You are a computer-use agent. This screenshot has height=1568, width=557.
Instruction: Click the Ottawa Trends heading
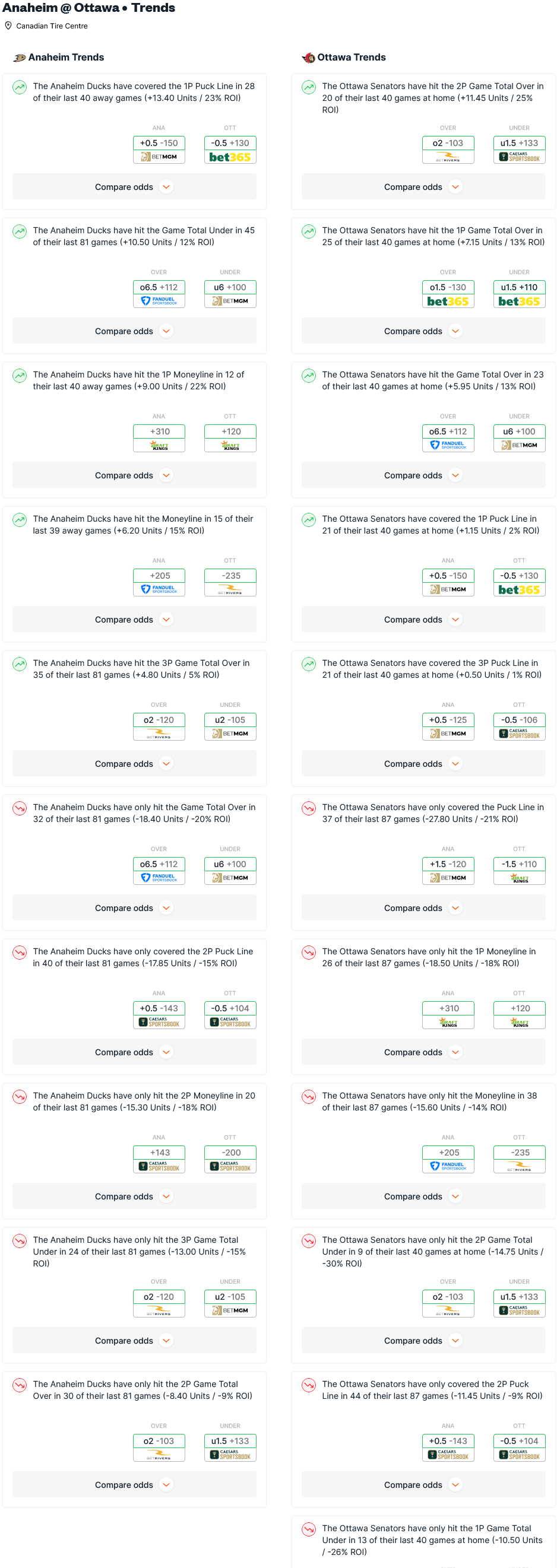pyautogui.click(x=352, y=58)
